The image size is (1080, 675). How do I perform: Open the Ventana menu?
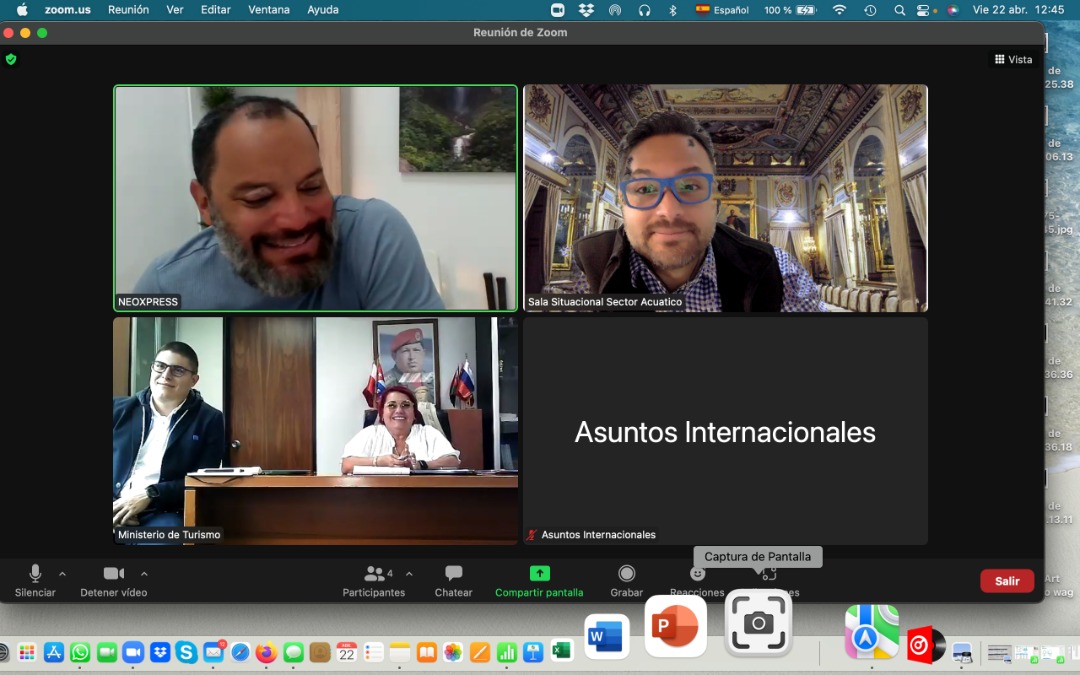(268, 10)
